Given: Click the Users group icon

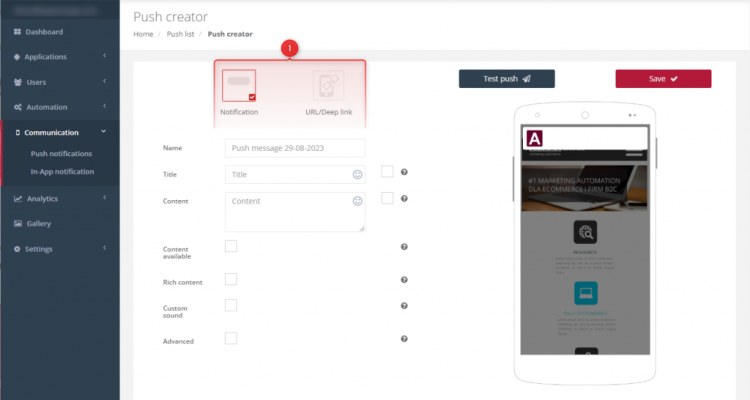Looking at the screenshot, I should (x=18, y=82).
